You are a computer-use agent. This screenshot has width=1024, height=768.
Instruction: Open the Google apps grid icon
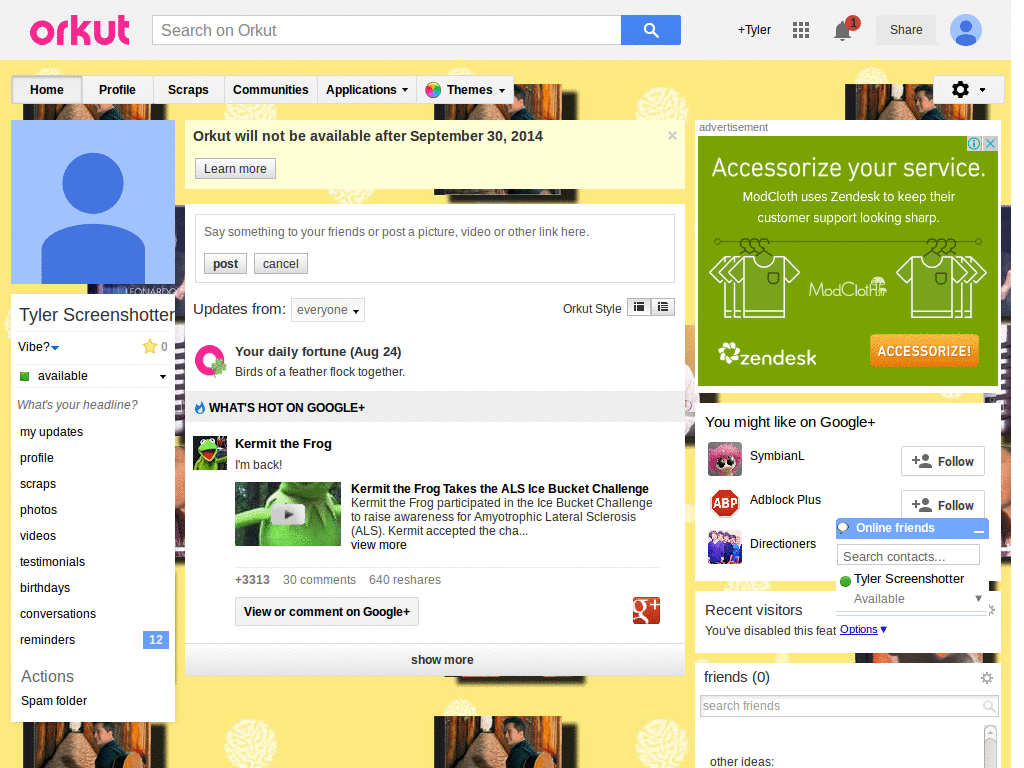click(801, 30)
